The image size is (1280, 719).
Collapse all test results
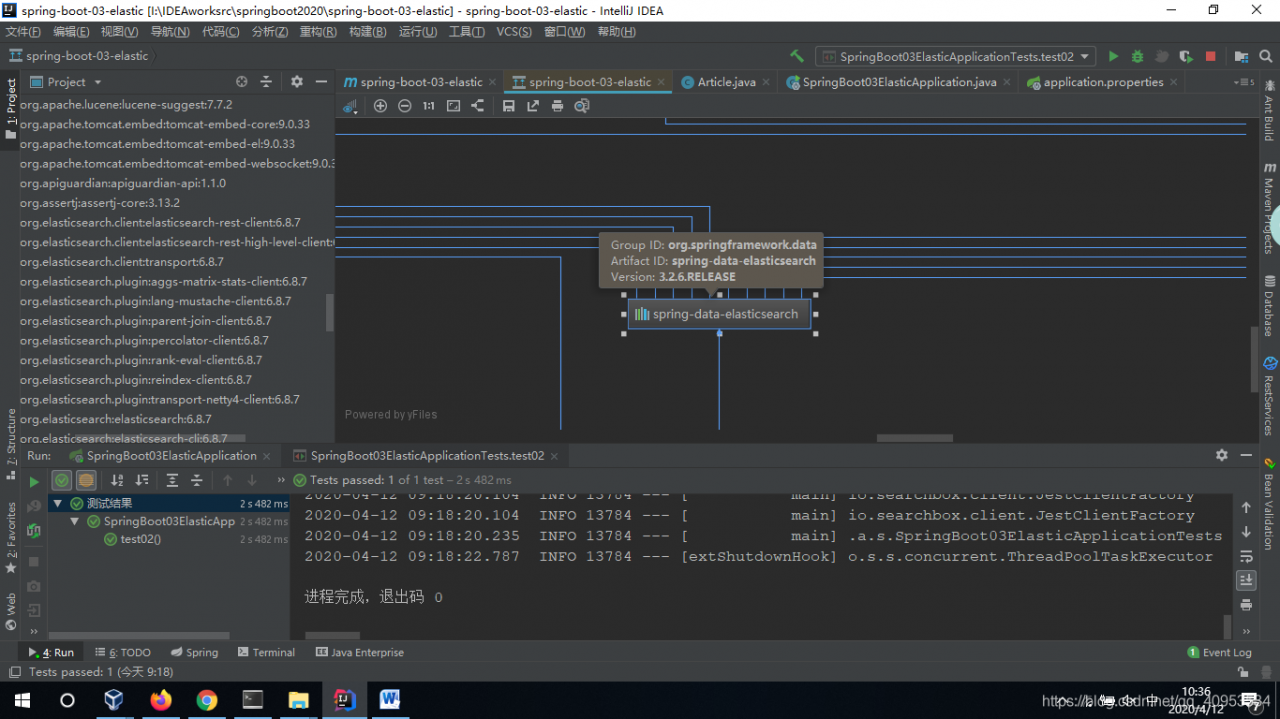(x=197, y=481)
